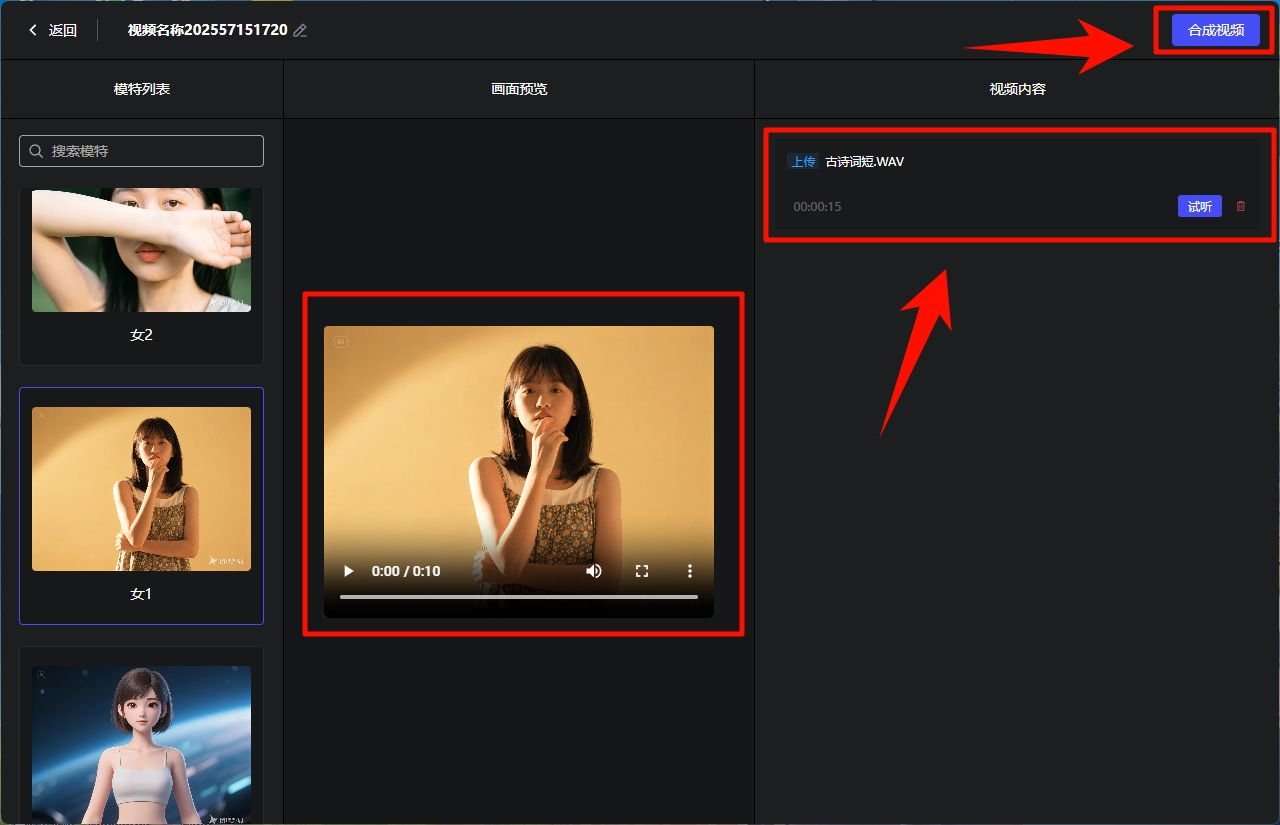The image size is (1280, 825).
Task: Click the magnifier icon in model search
Action: click(36, 151)
